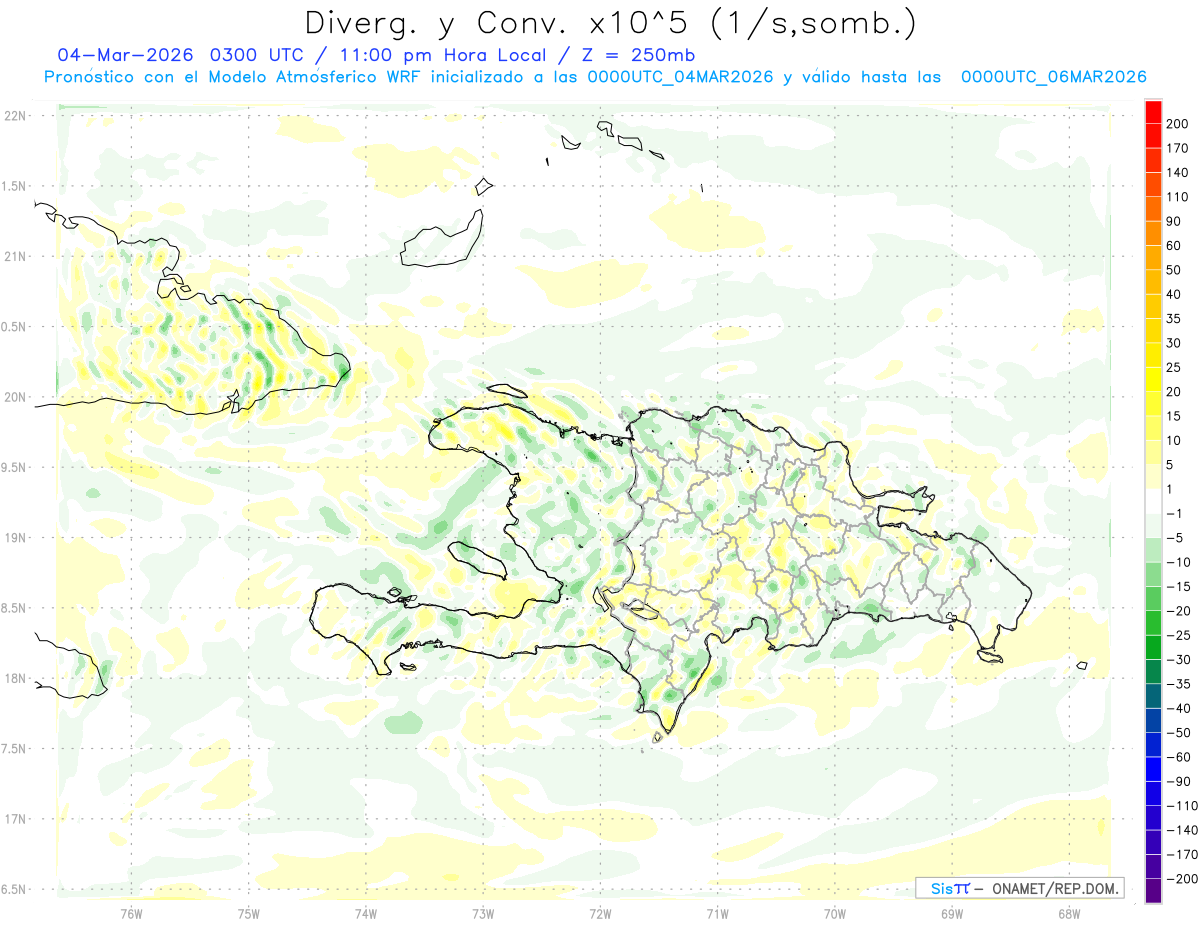Click the '18N' latitude axis label
This screenshot has width=1200, height=927.
[15, 678]
